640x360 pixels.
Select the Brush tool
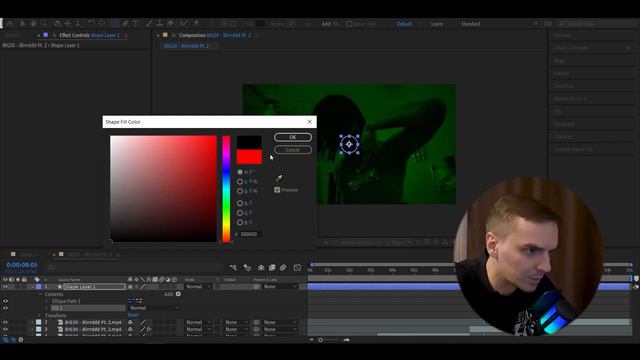[x=149, y=24]
